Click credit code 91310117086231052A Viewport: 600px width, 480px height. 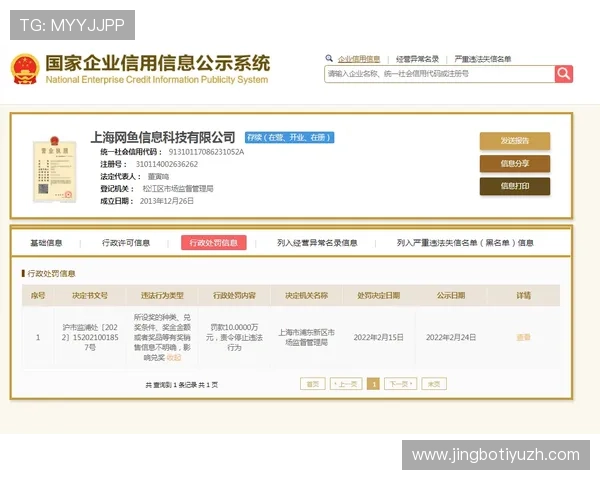(x=206, y=152)
